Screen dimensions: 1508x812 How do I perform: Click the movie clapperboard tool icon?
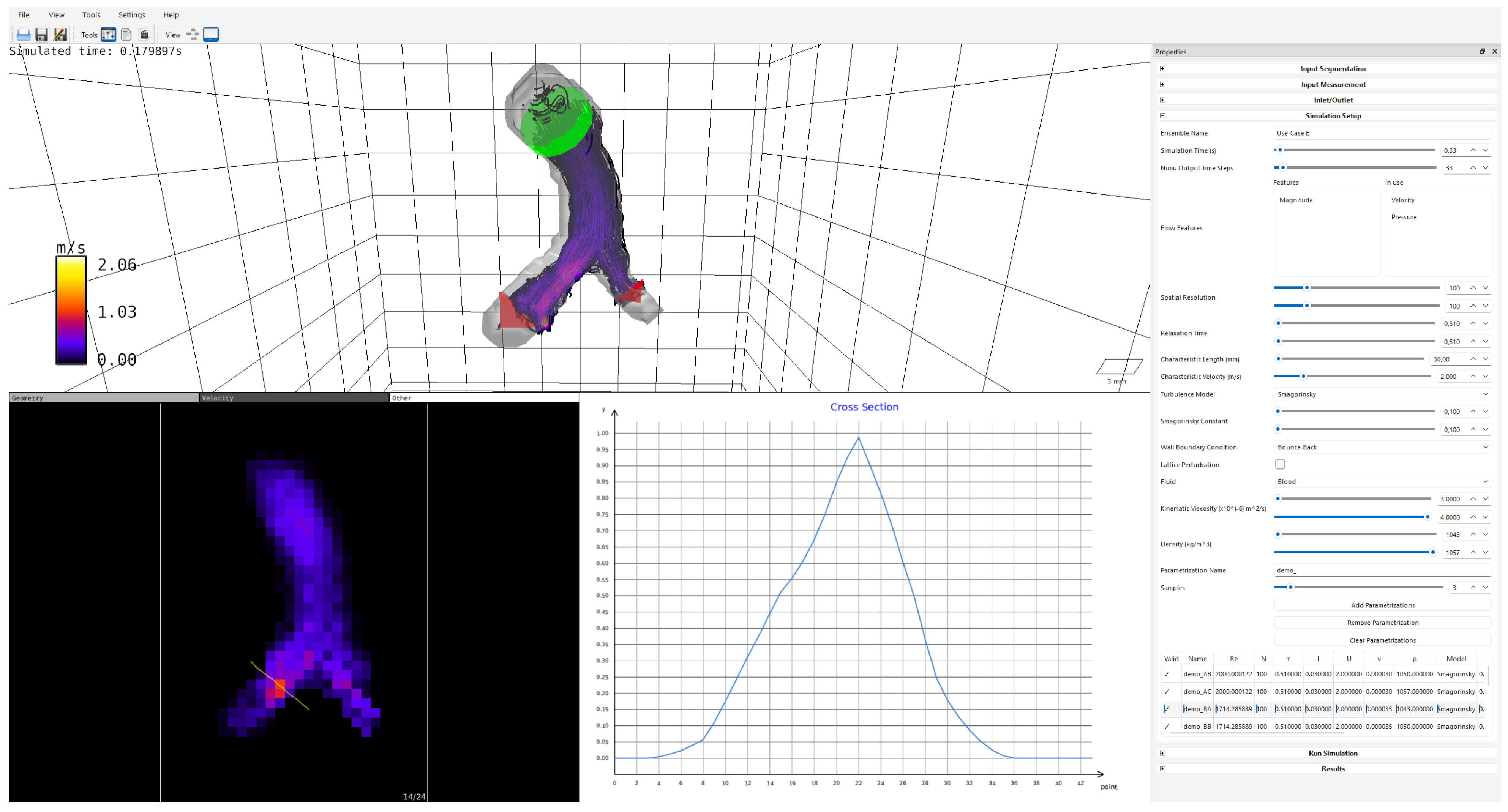144,35
